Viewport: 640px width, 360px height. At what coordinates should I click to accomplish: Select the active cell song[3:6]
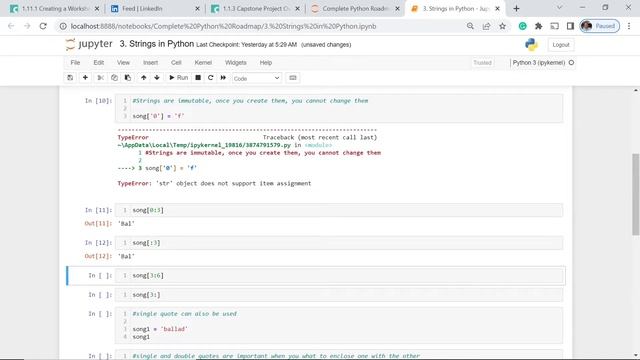click(x=339, y=276)
